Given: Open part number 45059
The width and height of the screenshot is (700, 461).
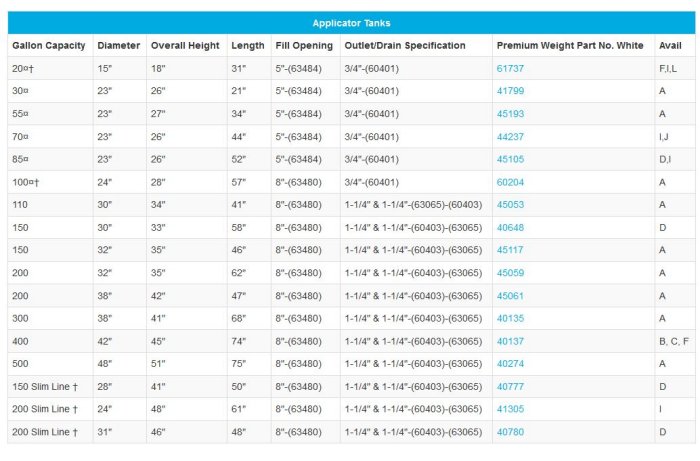Looking at the screenshot, I should (x=510, y=273).
